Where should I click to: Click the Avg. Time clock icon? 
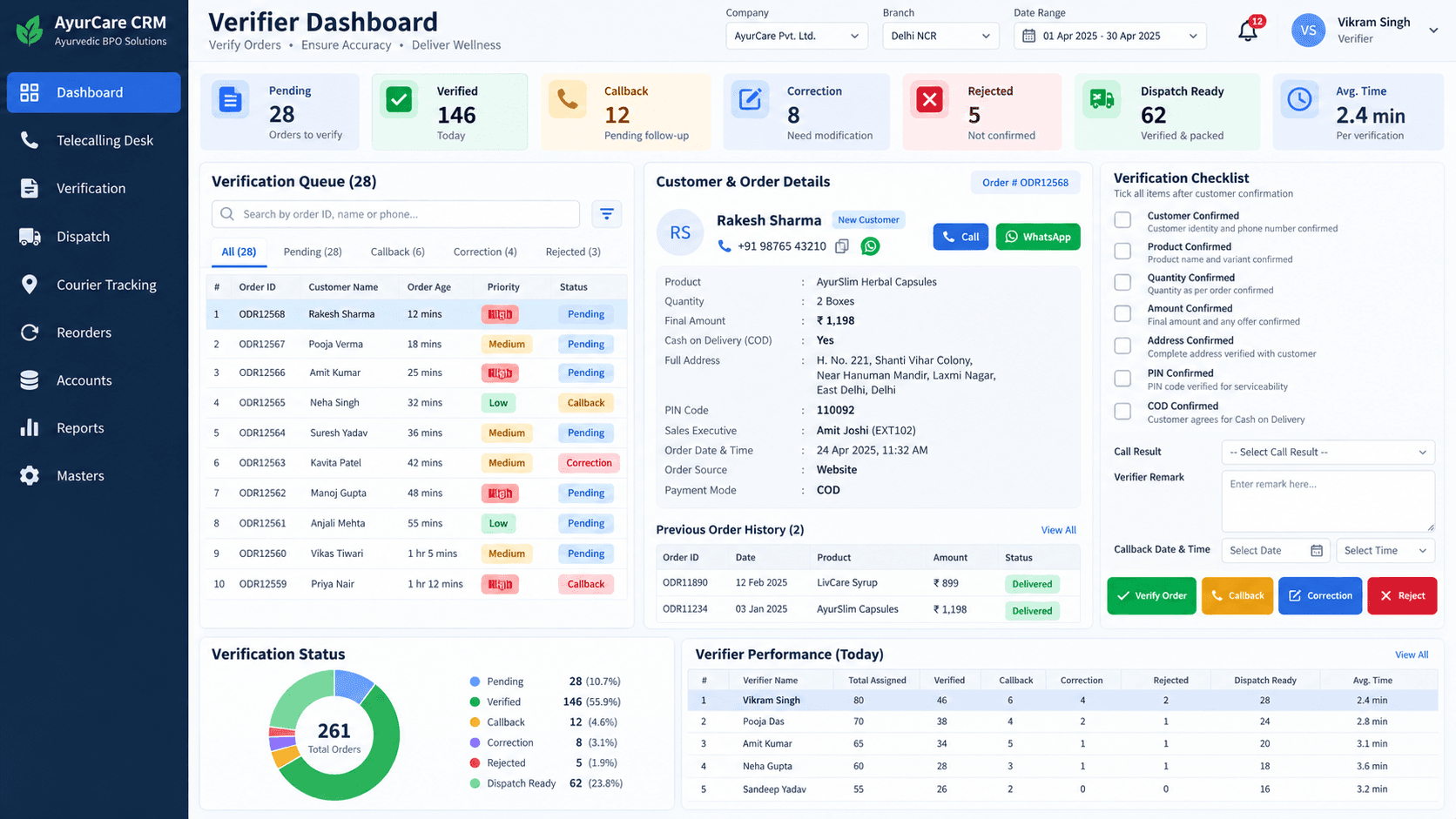(x=1299, y=100)
